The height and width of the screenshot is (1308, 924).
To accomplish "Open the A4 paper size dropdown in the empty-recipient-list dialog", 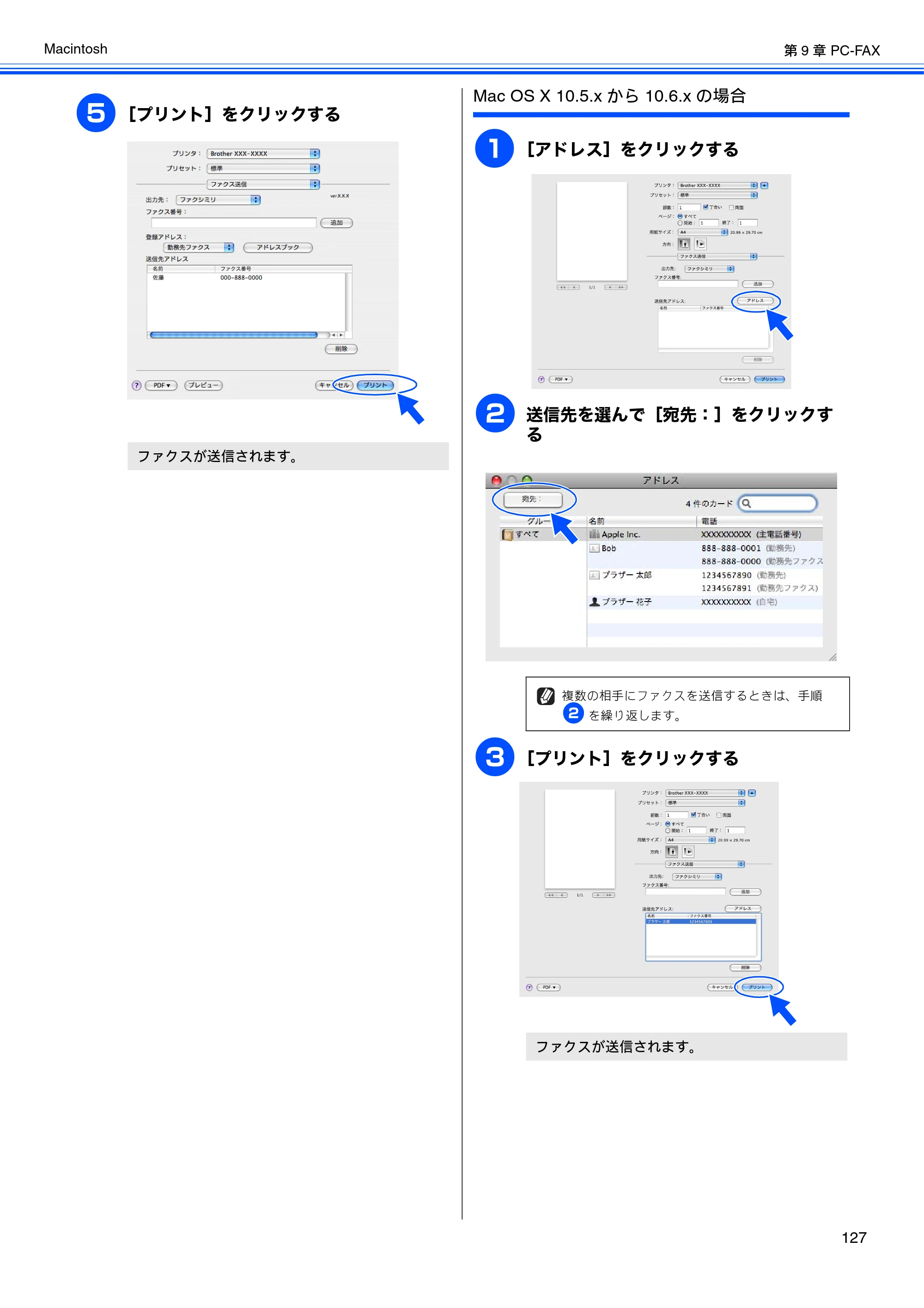I will [702, 232].
